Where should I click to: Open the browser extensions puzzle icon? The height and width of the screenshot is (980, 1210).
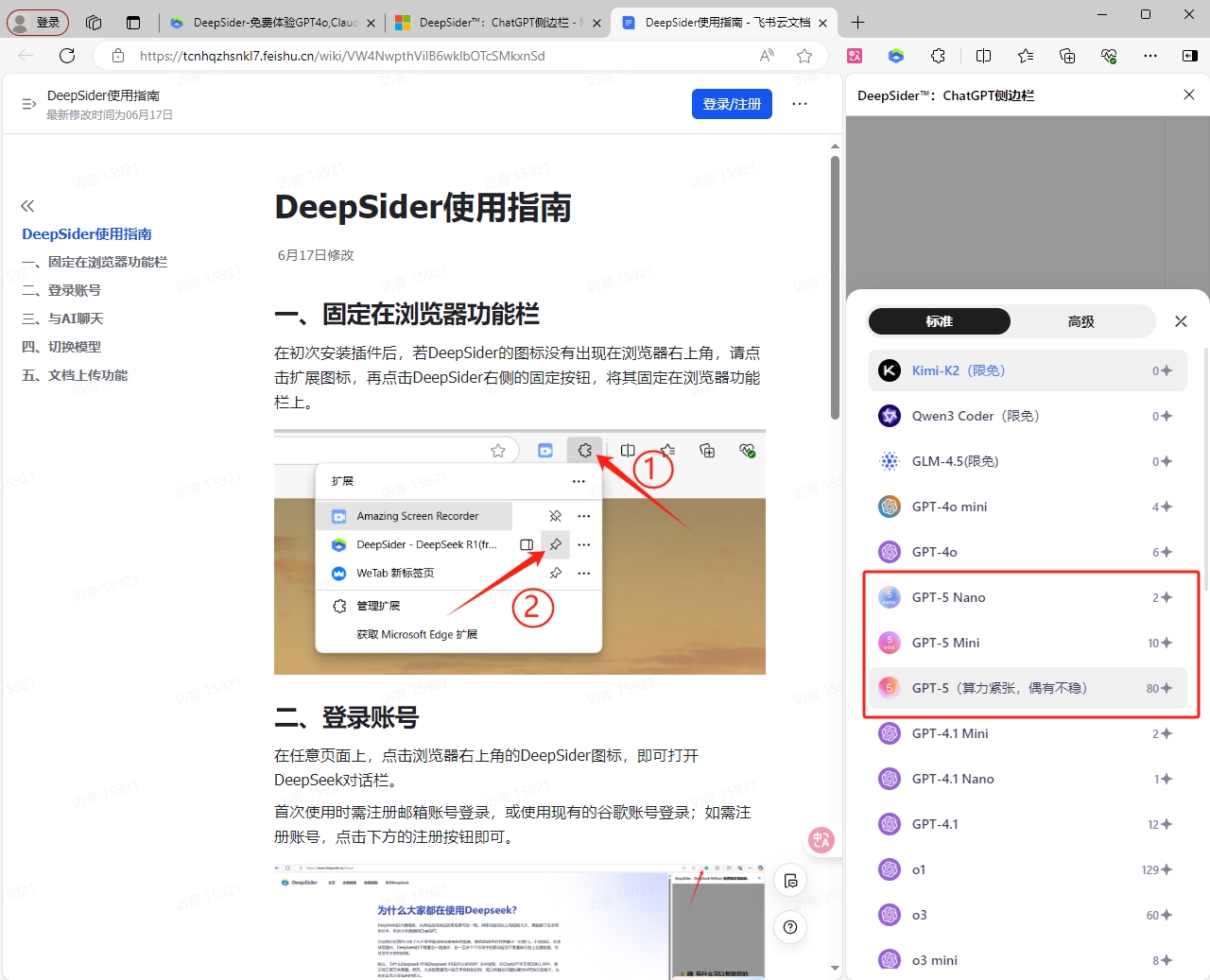click(938, 56)
